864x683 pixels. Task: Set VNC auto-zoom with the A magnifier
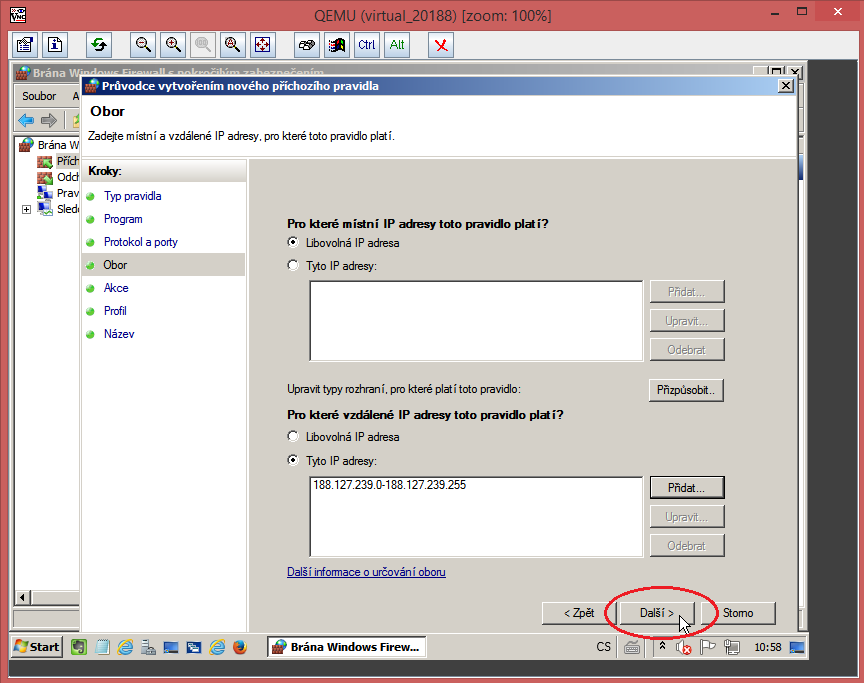(233, 45)
